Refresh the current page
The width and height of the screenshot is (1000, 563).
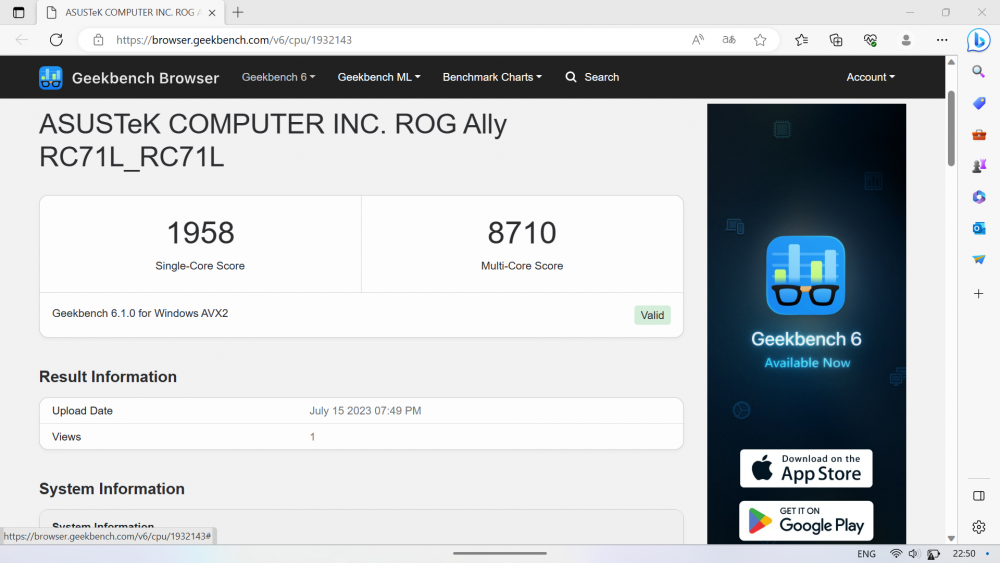(x=56, y=40)
